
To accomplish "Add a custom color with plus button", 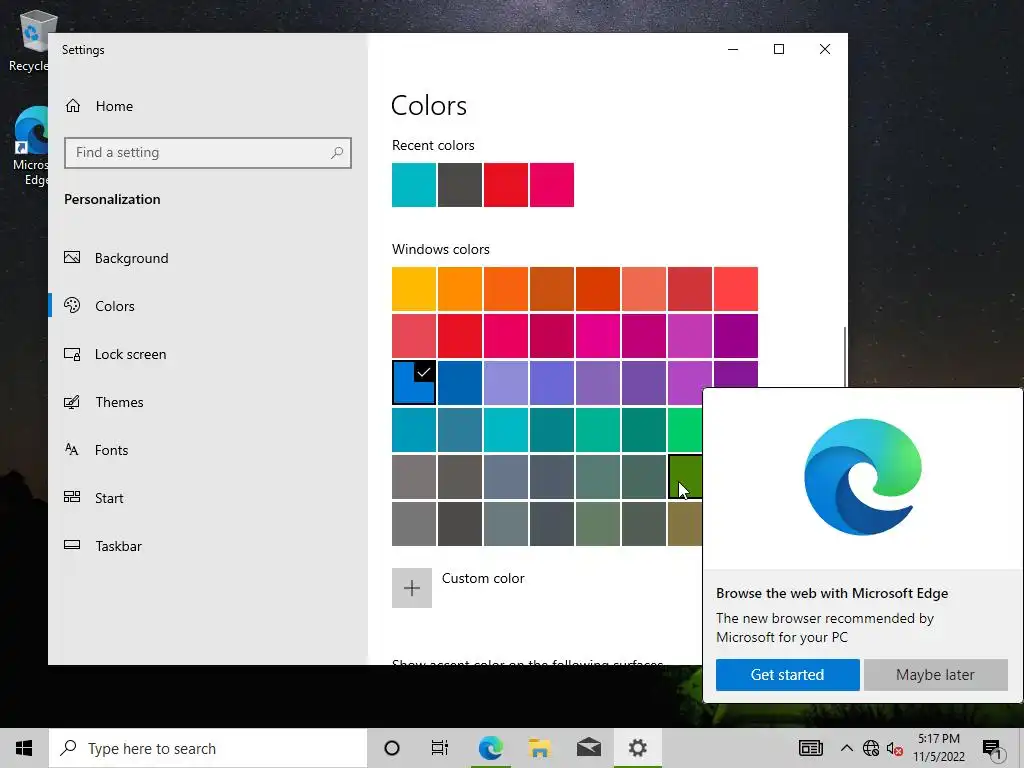I will tap(412, 588).
